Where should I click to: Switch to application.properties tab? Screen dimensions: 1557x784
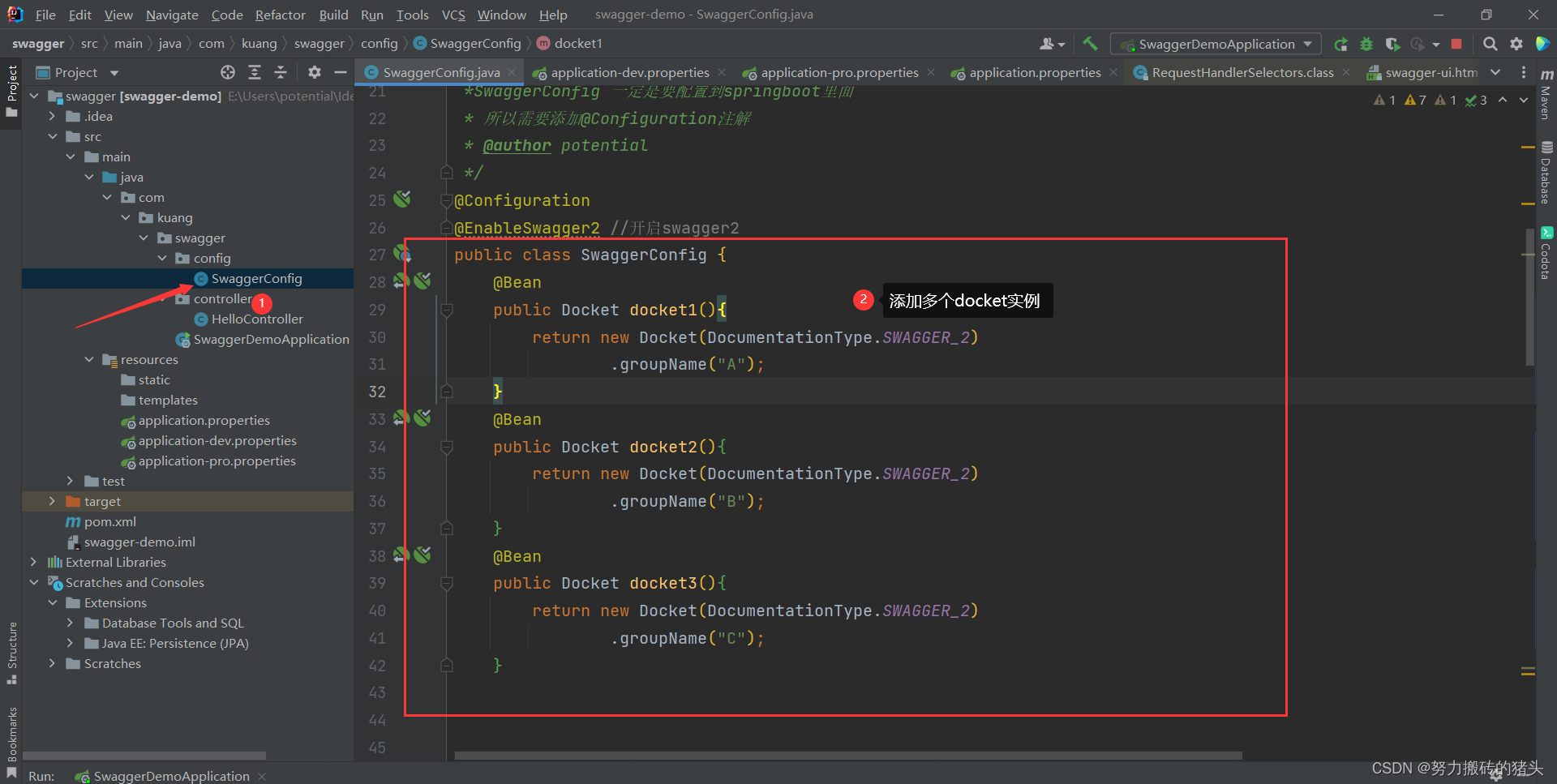point(1035,72)
